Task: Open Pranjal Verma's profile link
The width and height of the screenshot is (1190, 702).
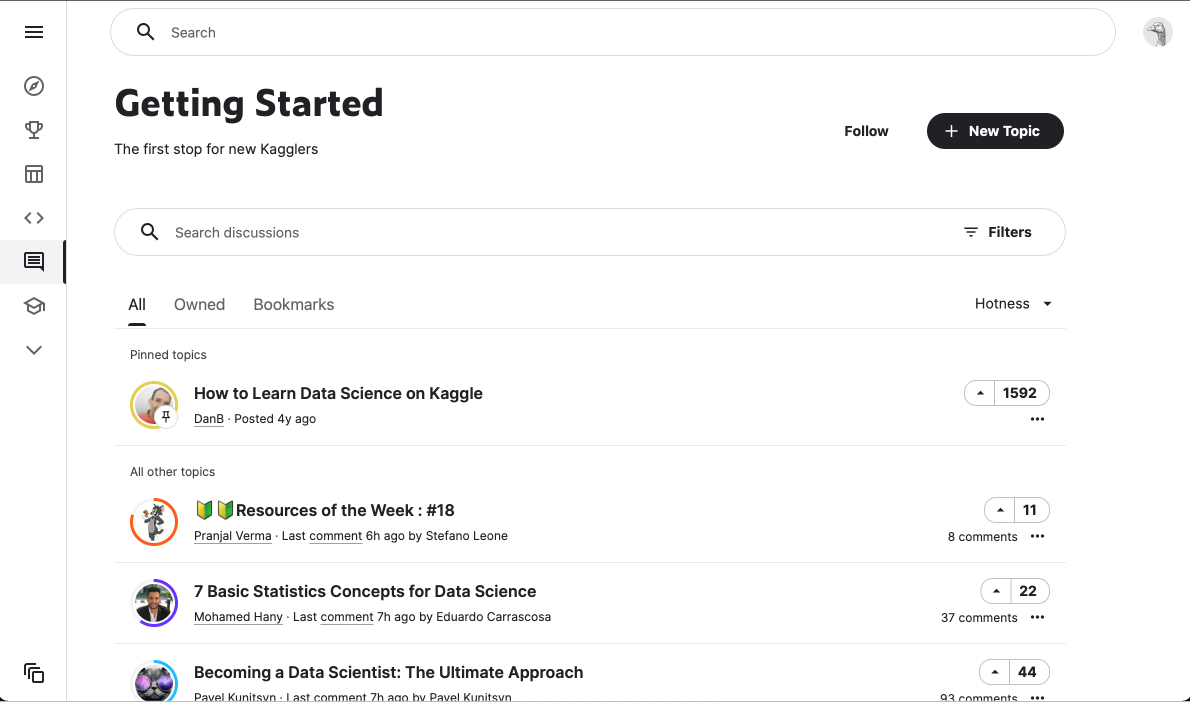Action: tap(232, 536)
